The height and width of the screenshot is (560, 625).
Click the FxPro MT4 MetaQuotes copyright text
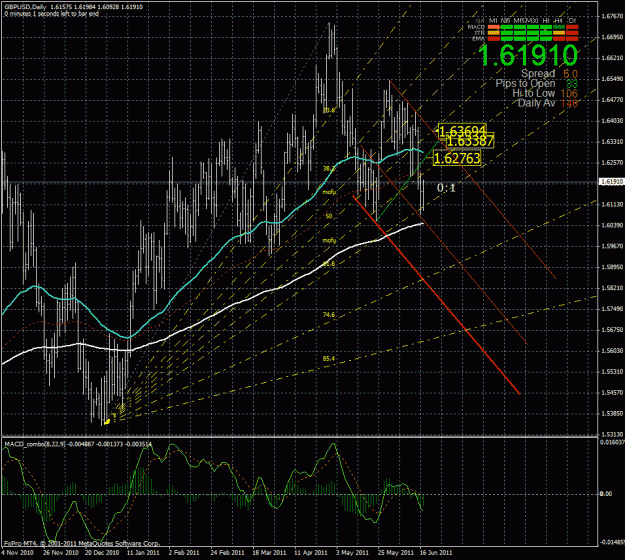pos(82,543)
